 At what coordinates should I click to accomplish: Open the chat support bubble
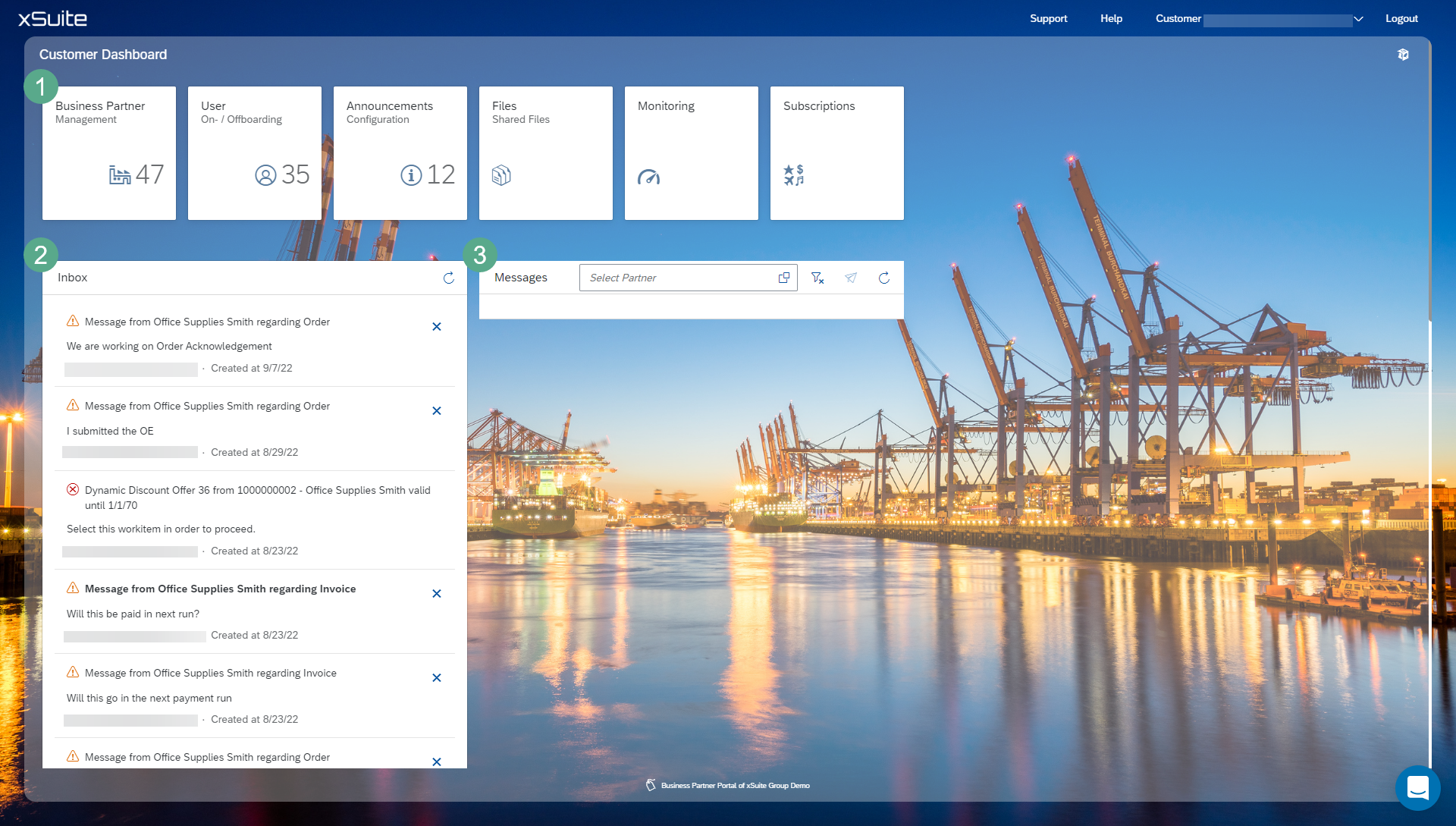coord(1419,788)
